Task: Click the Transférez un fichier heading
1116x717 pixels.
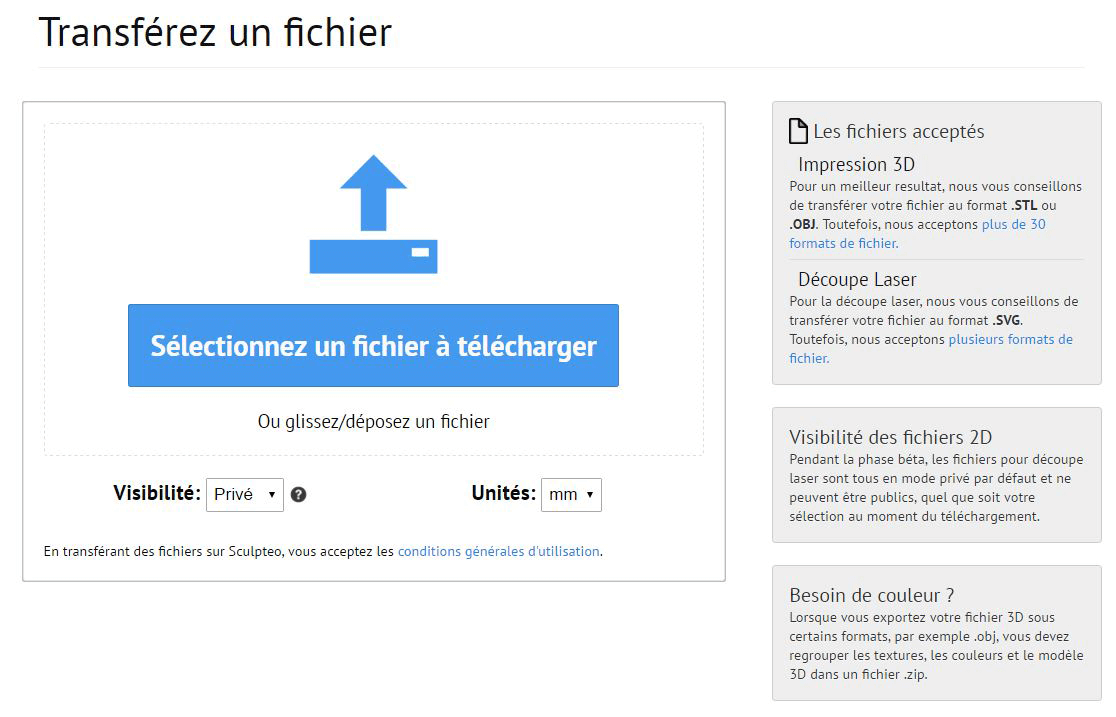Action: tap(216, 33)
